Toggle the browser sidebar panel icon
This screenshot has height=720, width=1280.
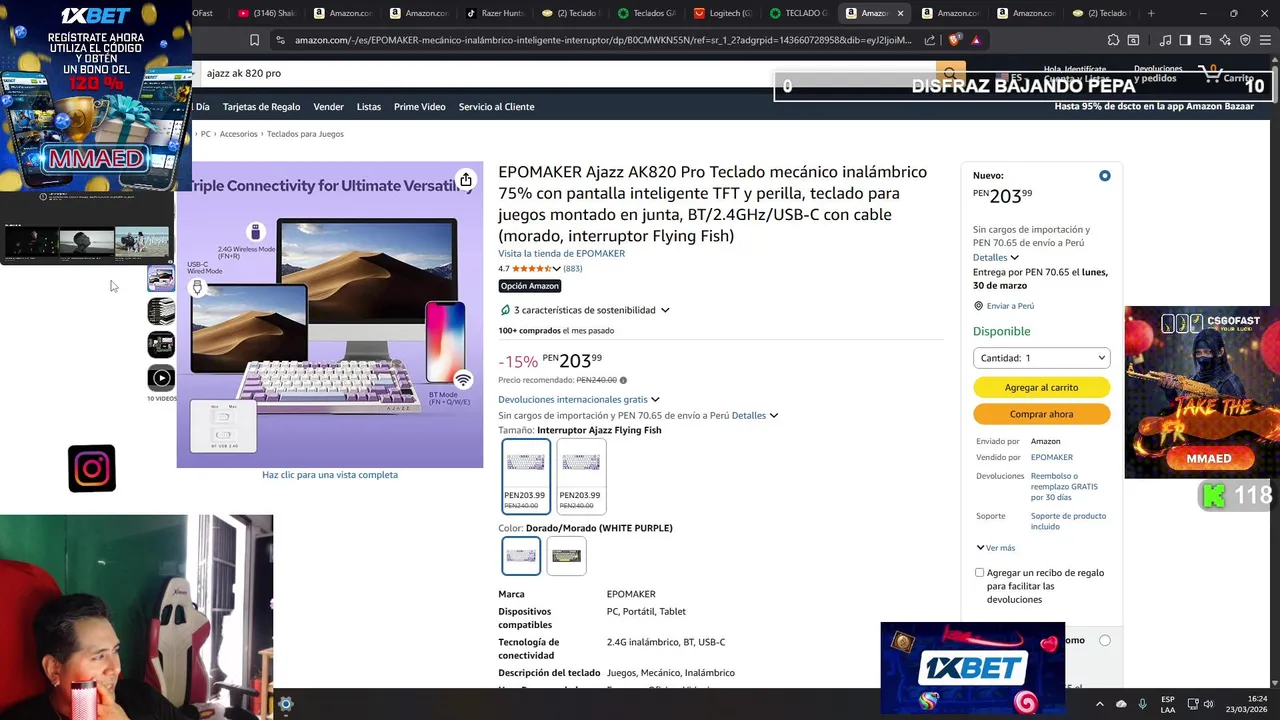[x=1185, y=40]
